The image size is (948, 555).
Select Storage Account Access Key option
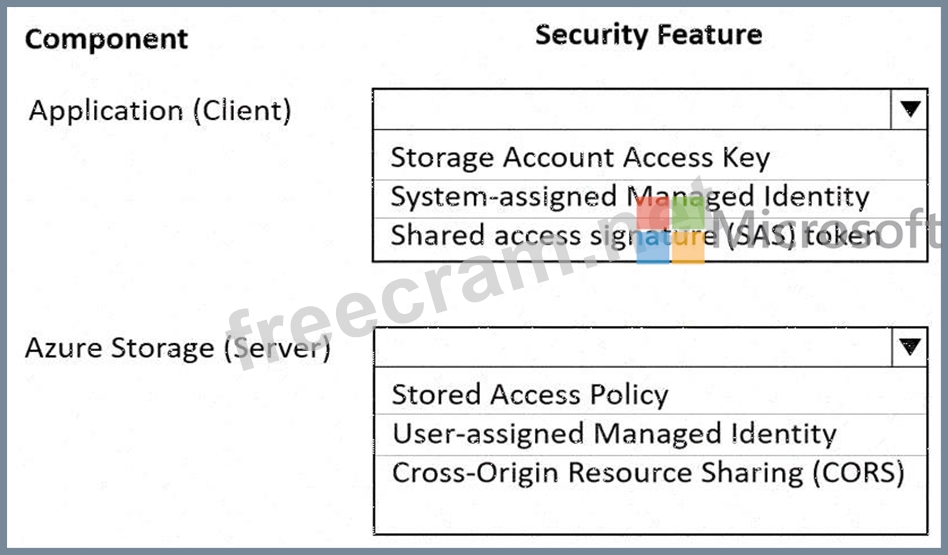tap(580, 158)
